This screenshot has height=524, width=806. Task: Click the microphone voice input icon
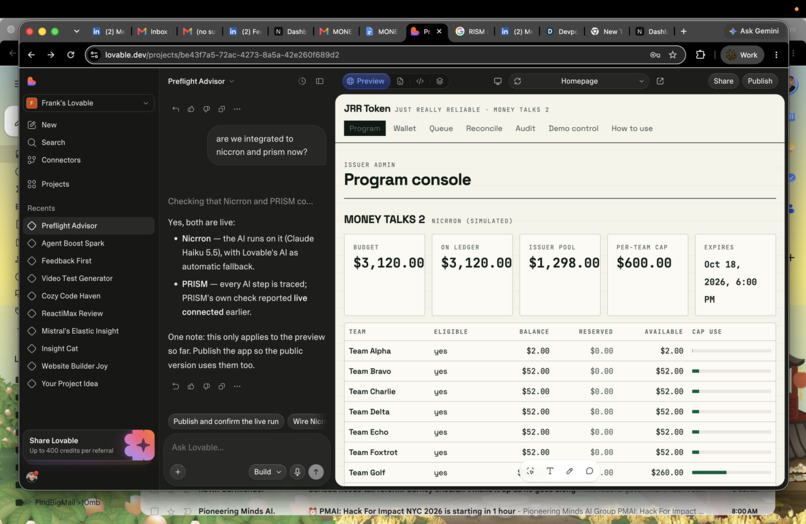[297, 472]
